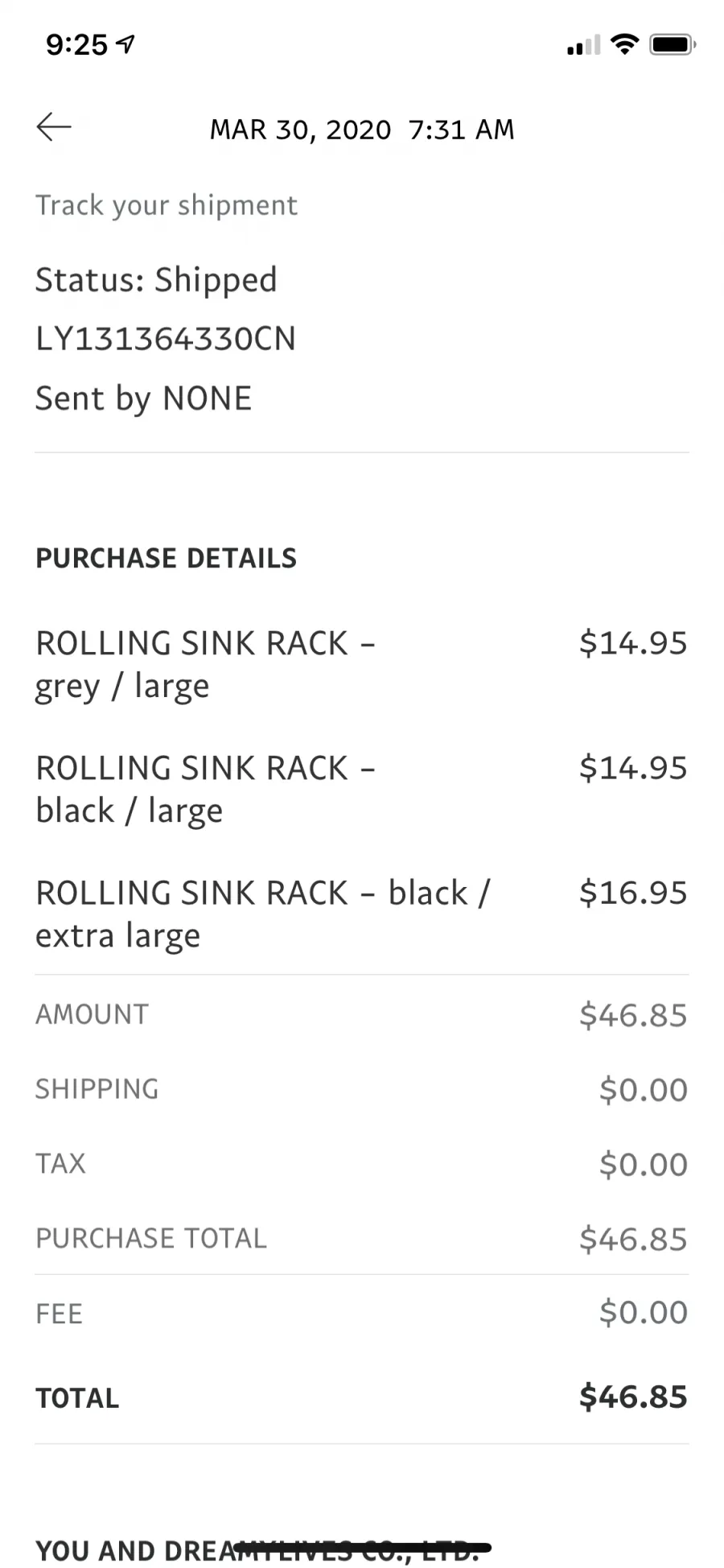Screen dimensions: 724x1568
Task: Tap the PURCHASE TOTAL row
Action: tap(362, 1238)
